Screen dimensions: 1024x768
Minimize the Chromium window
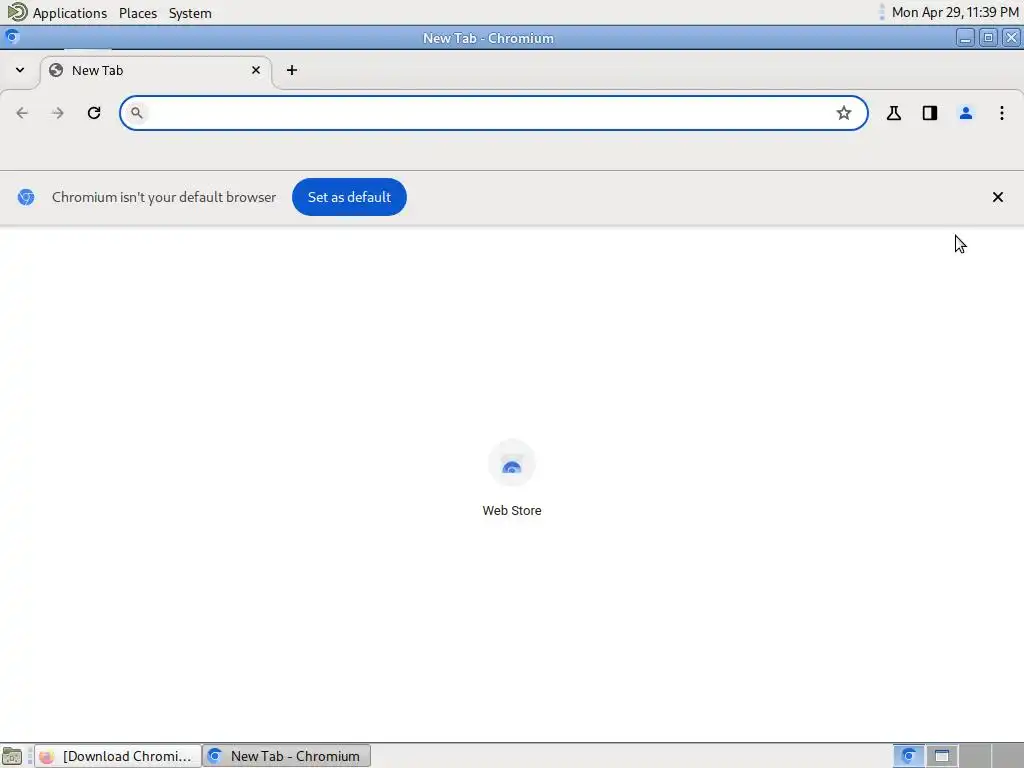point(965,38)
